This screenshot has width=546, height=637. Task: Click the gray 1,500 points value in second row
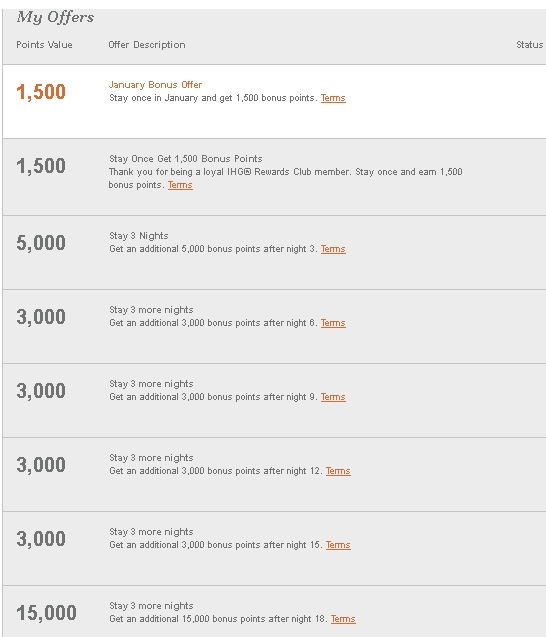click(x=41, y=166)
